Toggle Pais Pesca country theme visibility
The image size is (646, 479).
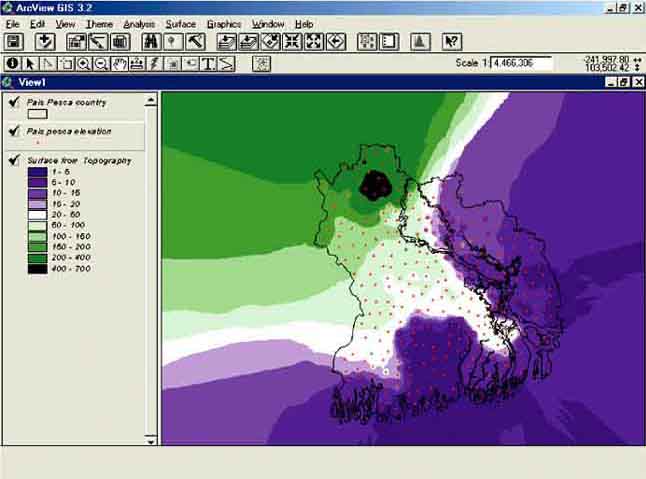coord(14,101)
